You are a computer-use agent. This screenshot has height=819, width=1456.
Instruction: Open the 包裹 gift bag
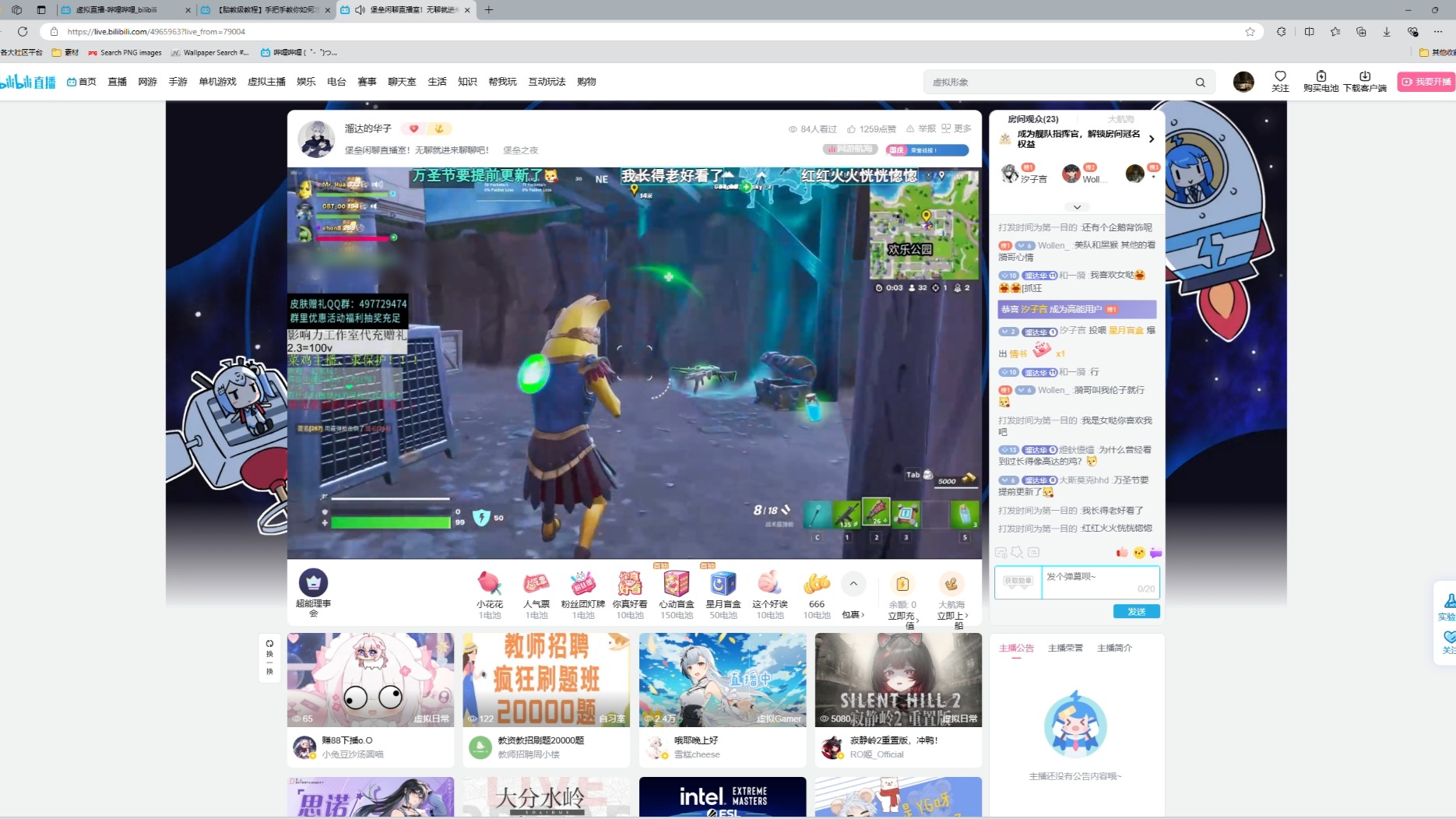[853, 615]
